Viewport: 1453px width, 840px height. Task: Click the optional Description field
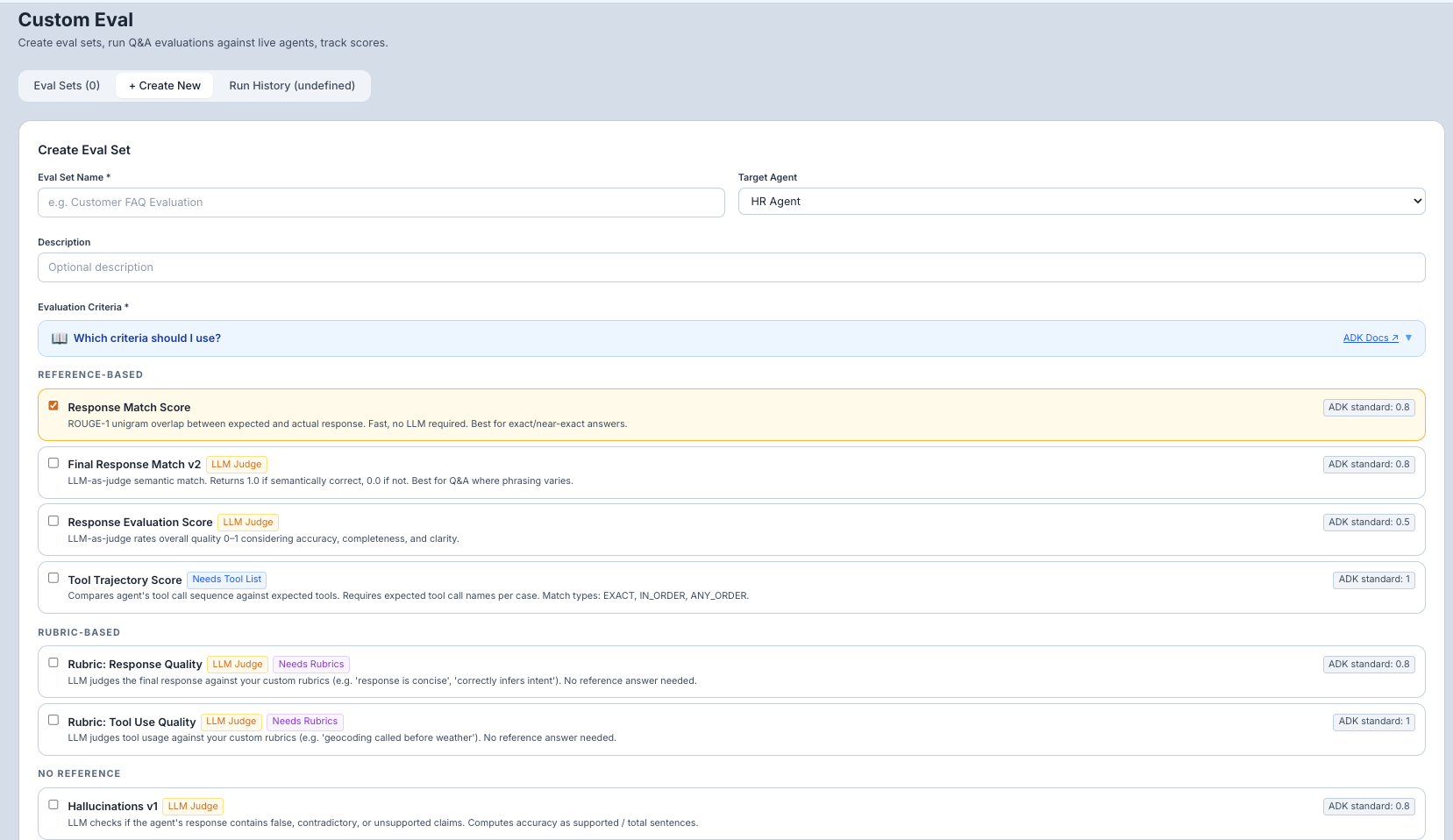click(x=731, y=267)
